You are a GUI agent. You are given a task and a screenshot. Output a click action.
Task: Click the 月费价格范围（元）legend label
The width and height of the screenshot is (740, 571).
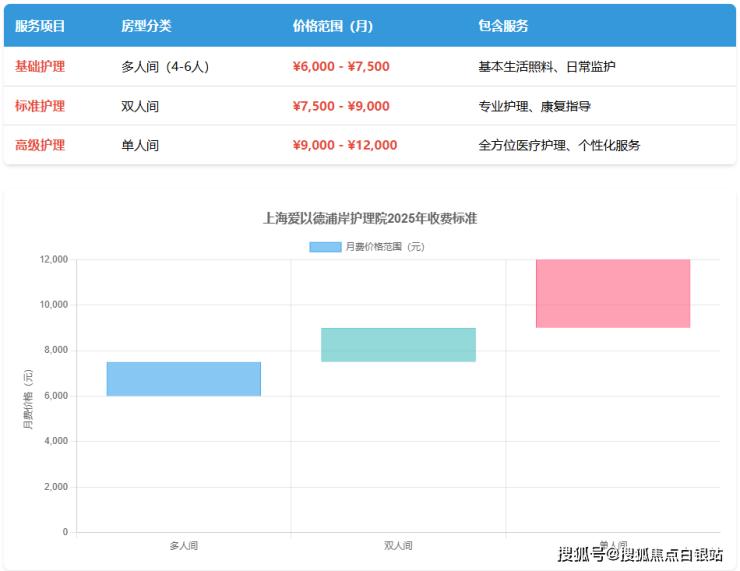(385, 246)
